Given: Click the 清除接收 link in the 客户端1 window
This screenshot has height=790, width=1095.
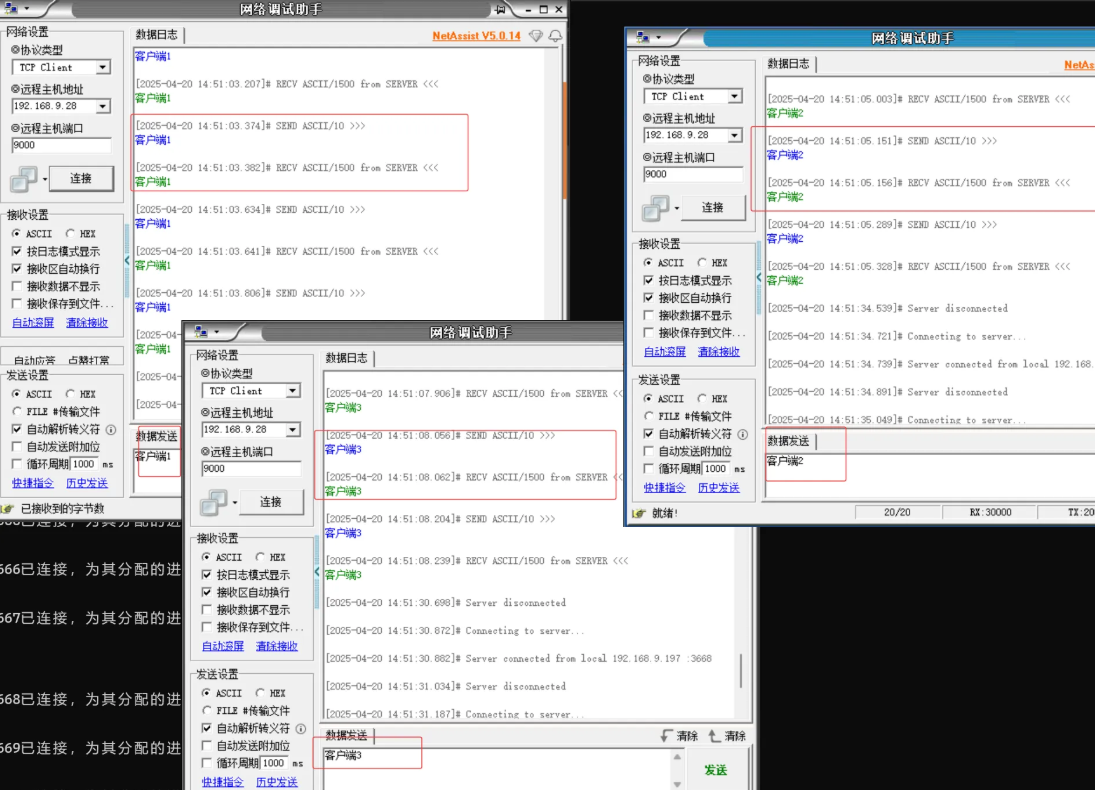Looking at the screenshot, I should click(87, 323).
